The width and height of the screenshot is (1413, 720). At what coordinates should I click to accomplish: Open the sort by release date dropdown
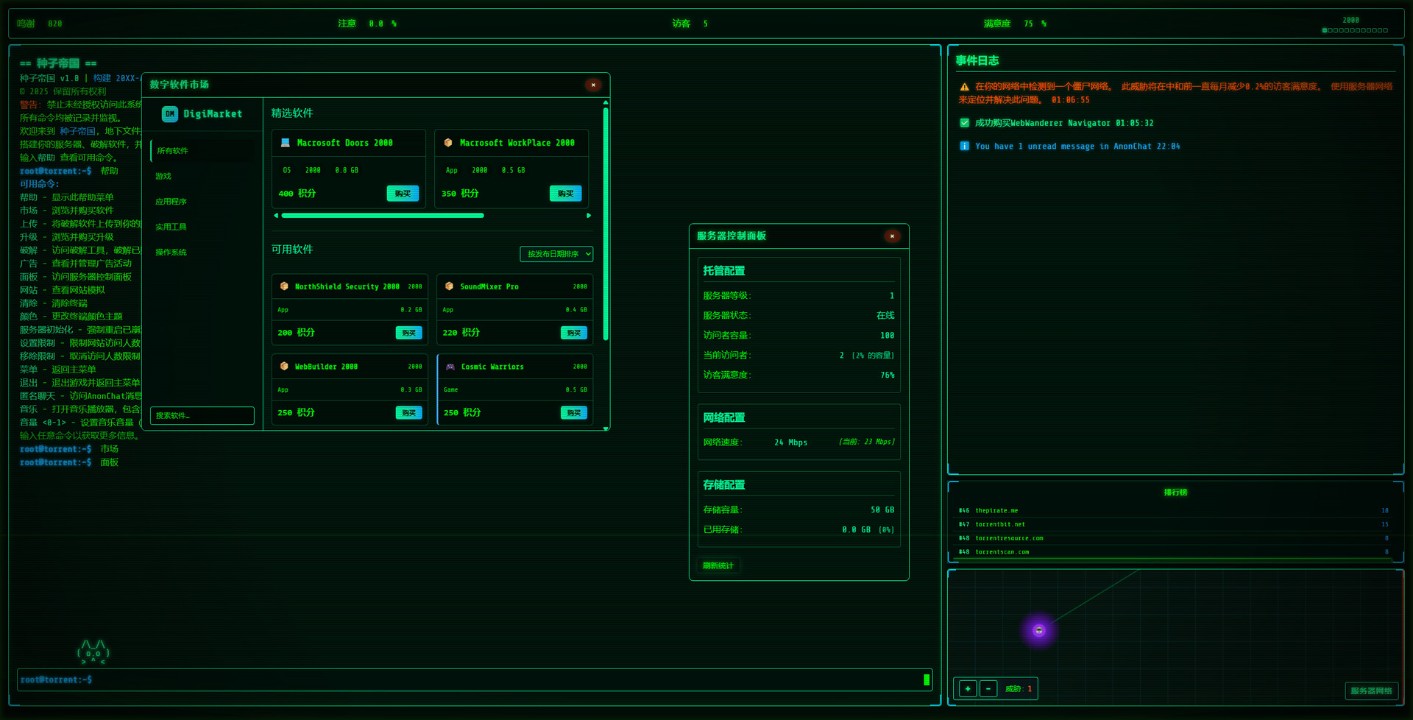pos(556,254)
